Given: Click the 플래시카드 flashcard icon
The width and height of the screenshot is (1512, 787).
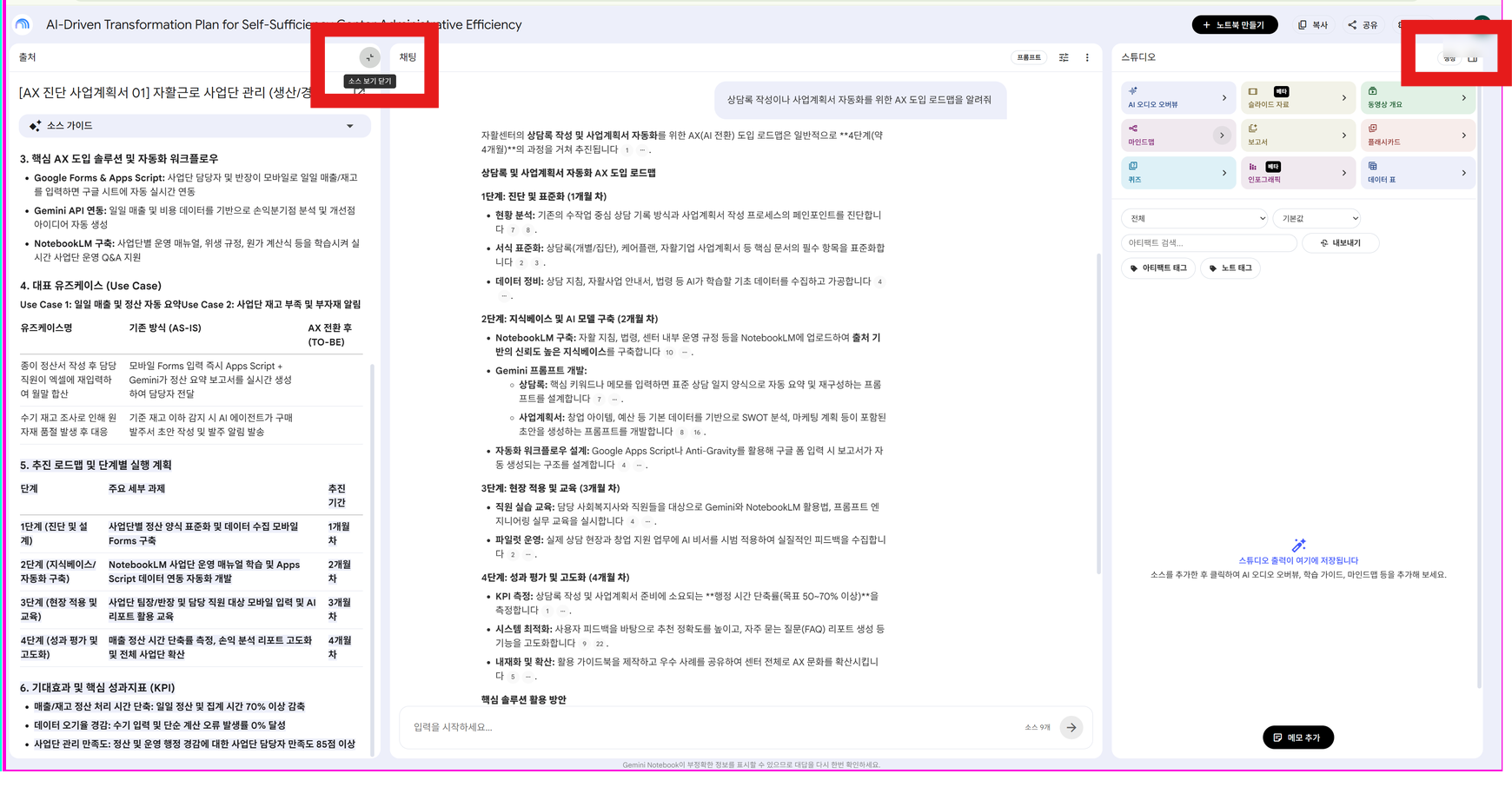Looking at the screenshot, I should 1373,128.
